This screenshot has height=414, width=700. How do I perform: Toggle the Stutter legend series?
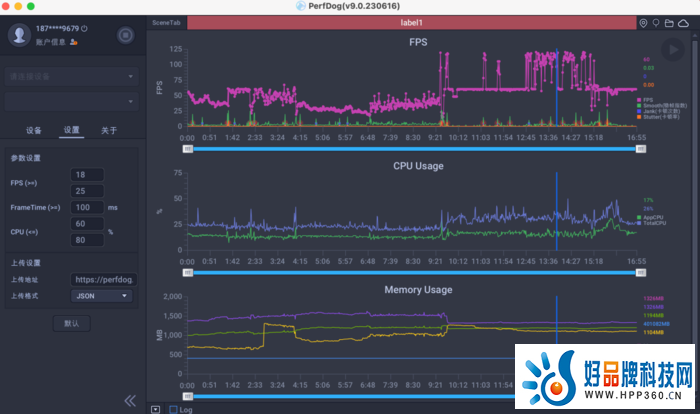coord(658,117)
